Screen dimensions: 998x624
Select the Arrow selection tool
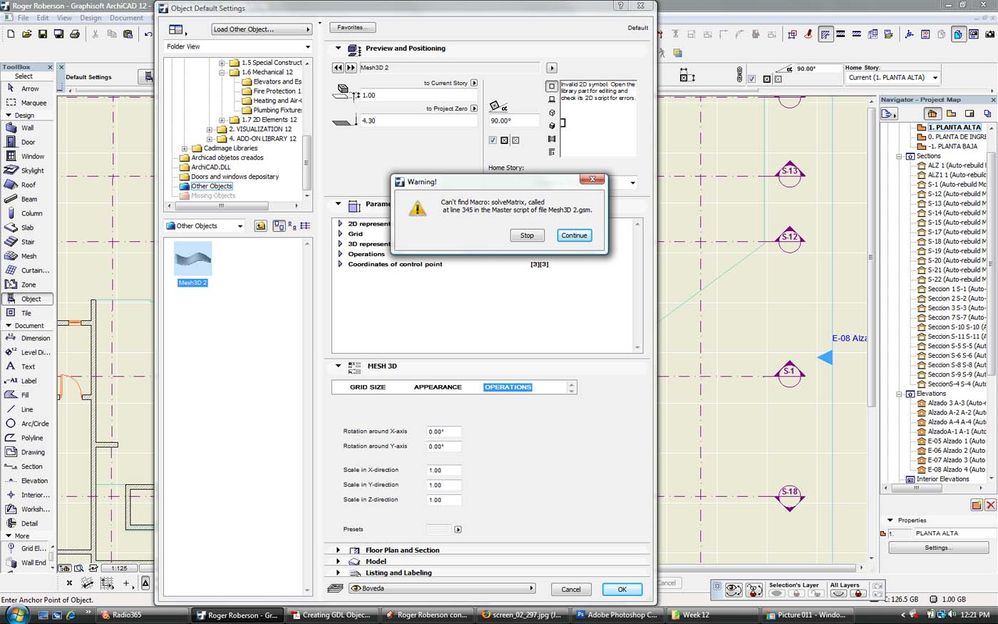(29, 88)
